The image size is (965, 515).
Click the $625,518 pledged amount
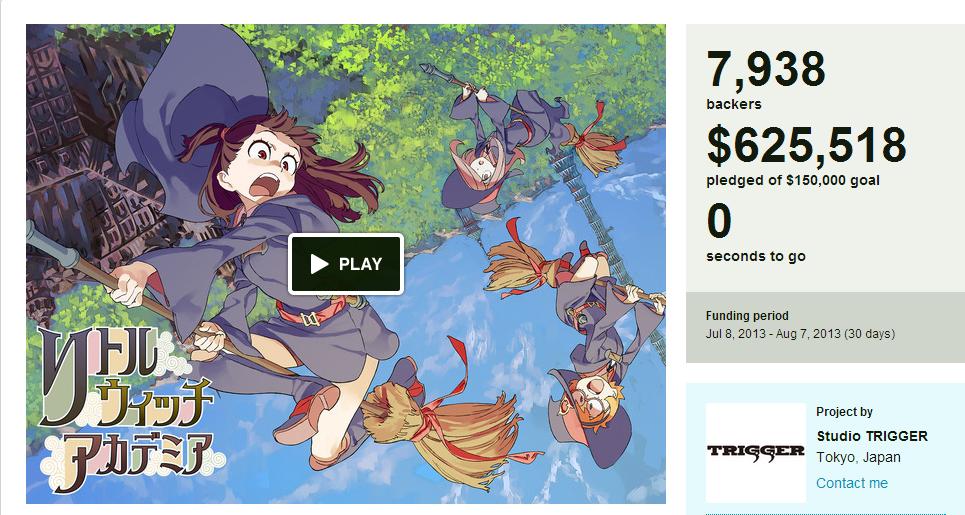(x=807, y=146)
